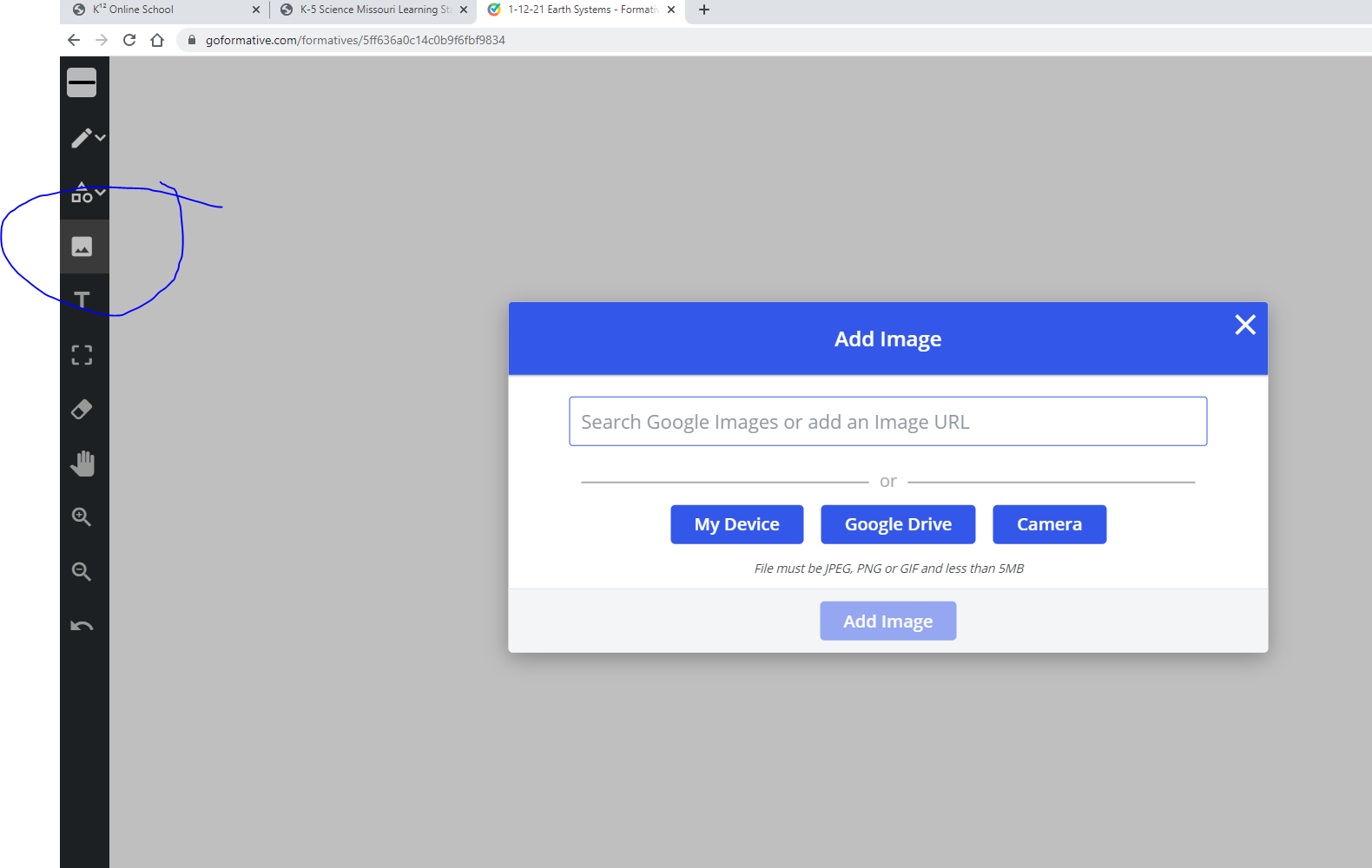The height and width of the screenshot is (868, 1372).
Task: Choose Google Drive as image source
Action: click(x=898, y=524)
